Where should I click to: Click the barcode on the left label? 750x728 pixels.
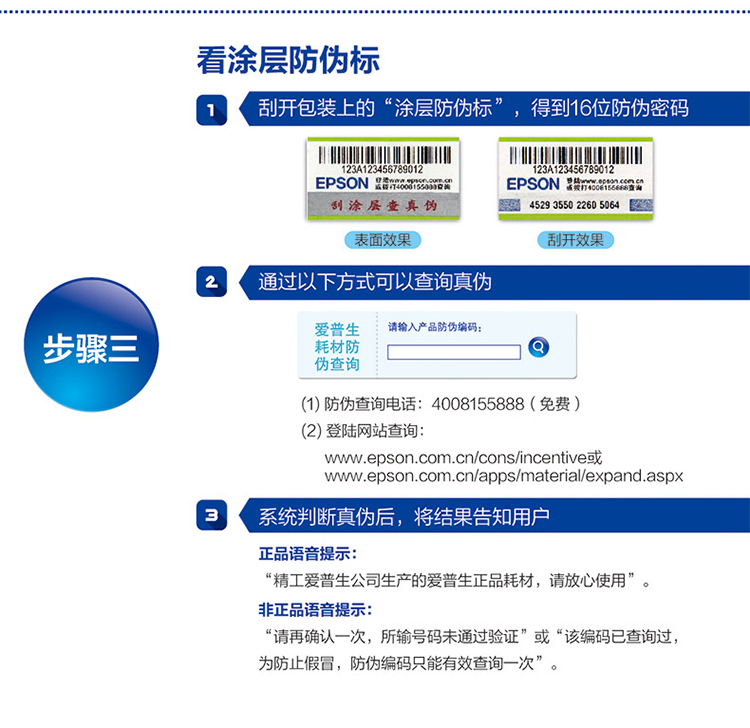(382, 155)
